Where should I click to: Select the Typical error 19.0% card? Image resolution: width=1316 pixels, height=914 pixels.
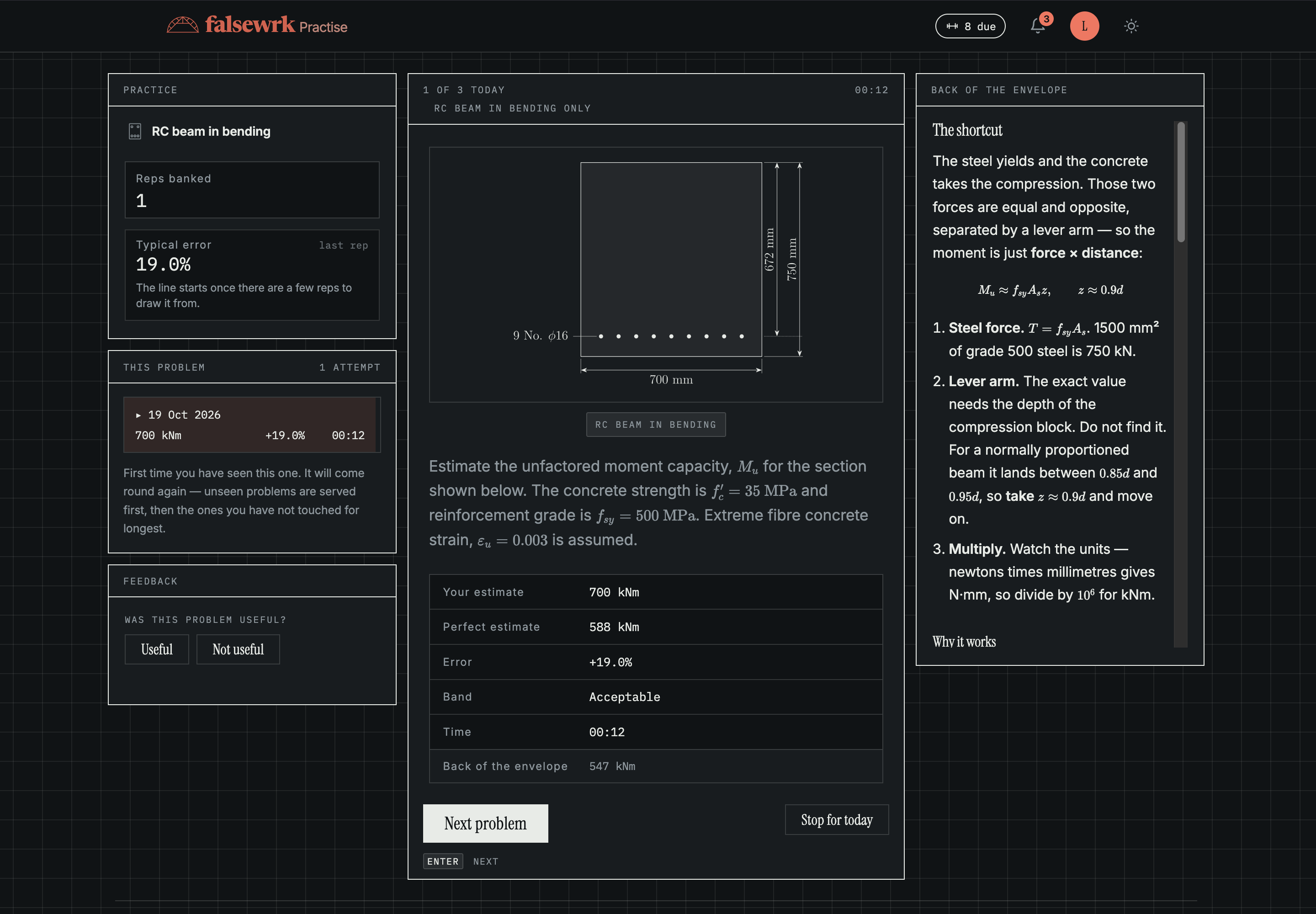(x=252, y=275)
